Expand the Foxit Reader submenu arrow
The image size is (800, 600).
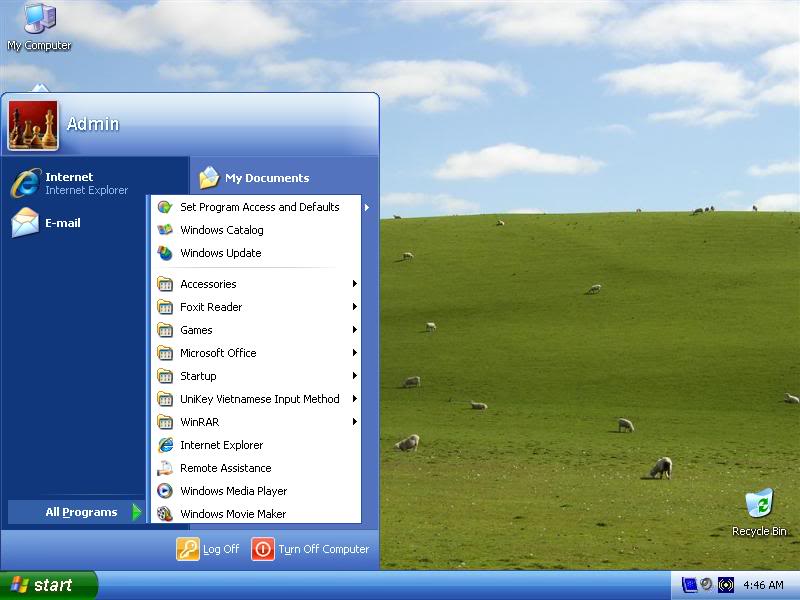coord(354,307)
